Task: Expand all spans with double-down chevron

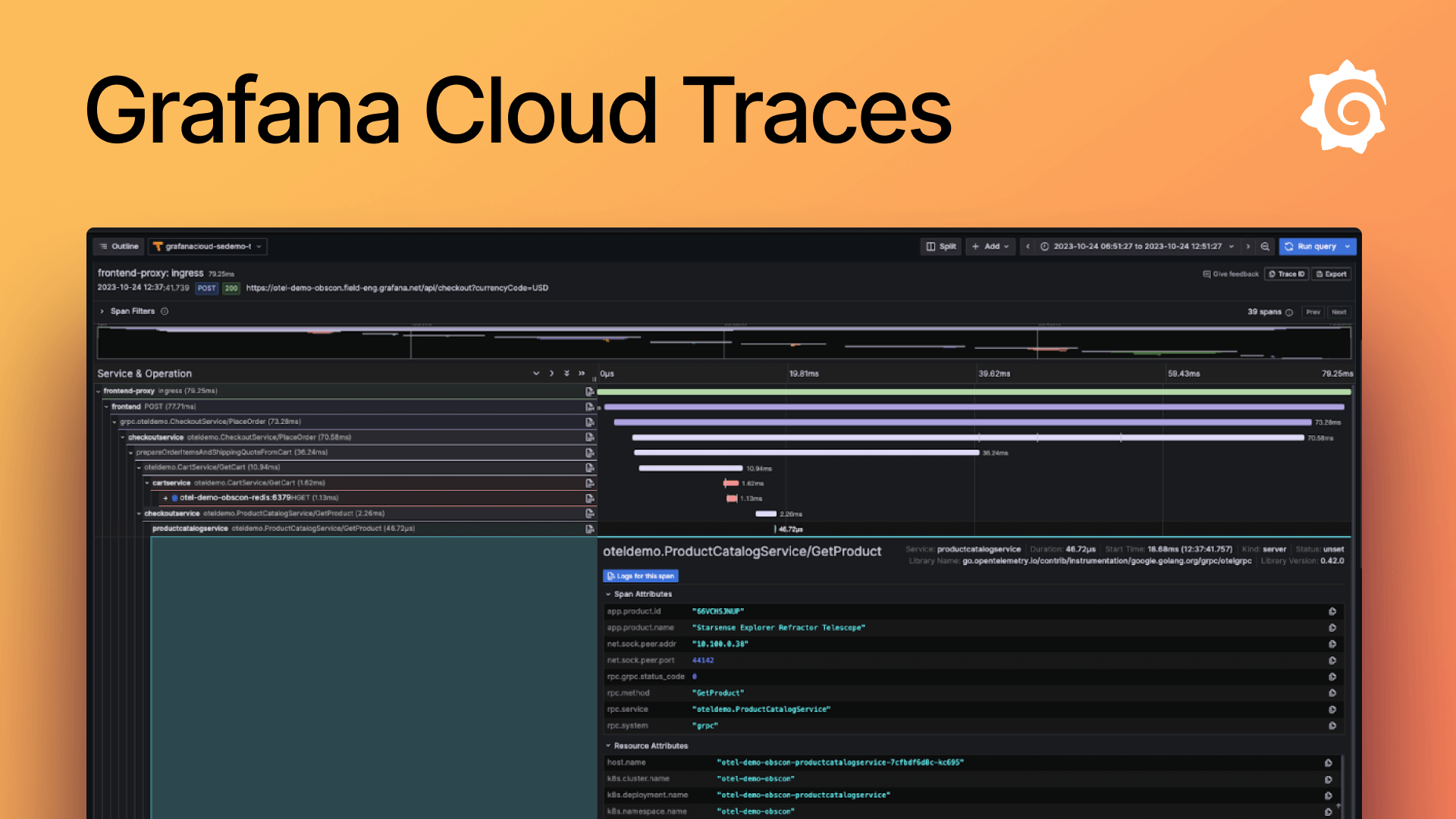Action: [x=566, y=373]
